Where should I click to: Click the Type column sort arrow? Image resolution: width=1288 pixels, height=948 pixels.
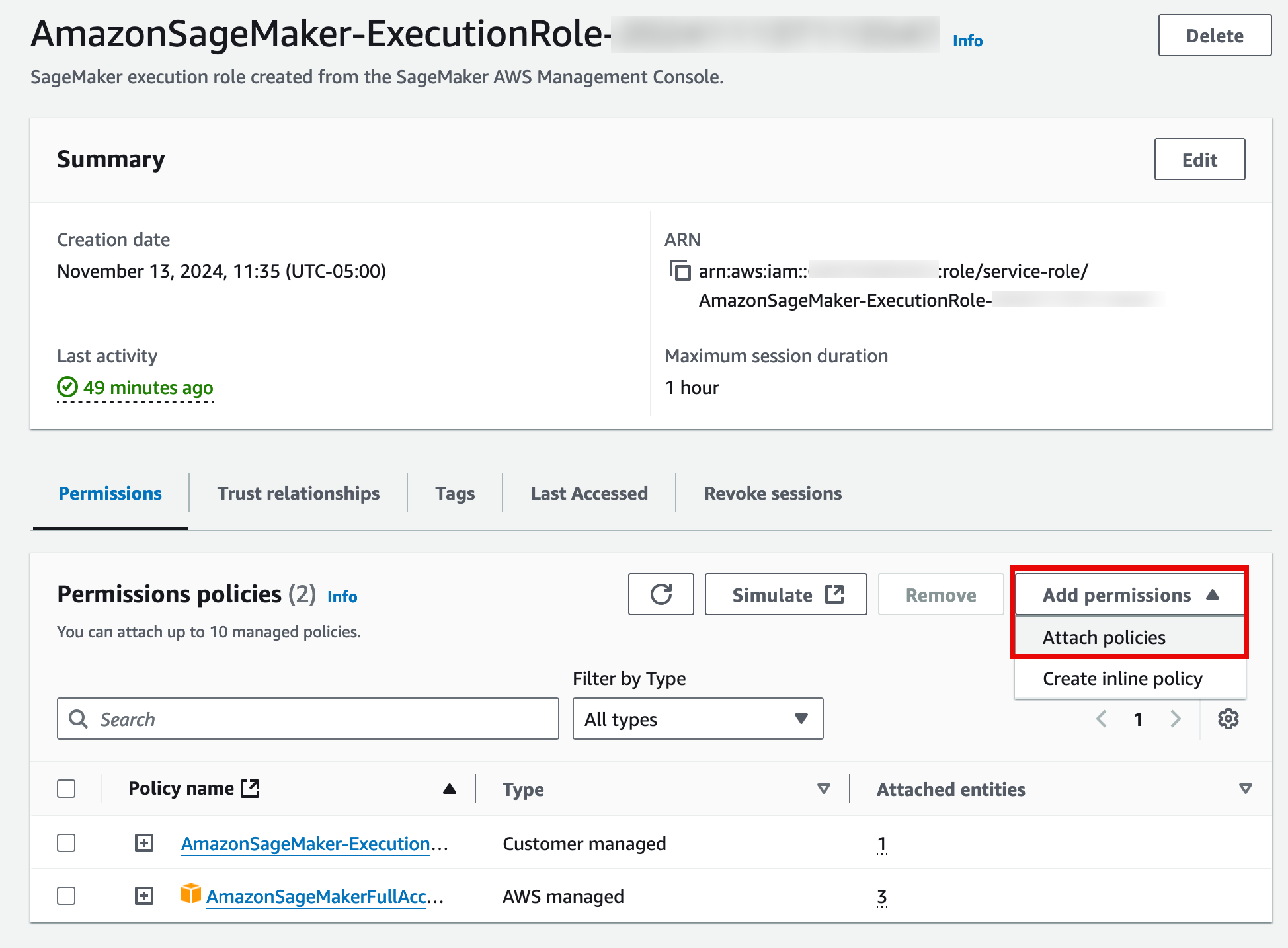pyautogui.click(x=823, y=789)
